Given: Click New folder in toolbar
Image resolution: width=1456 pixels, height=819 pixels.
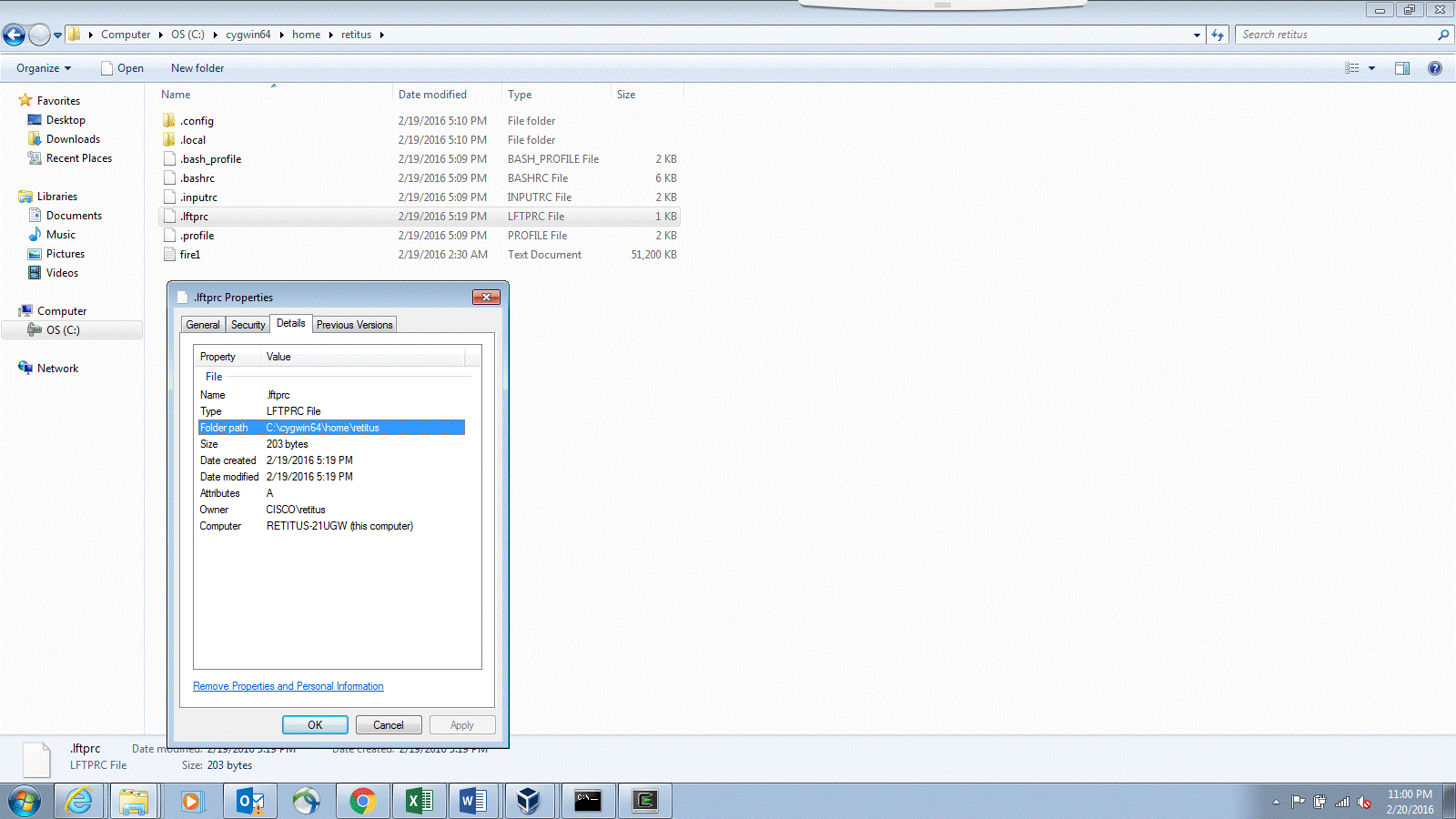Looking at the screenshot, I should tap(197, 68).
